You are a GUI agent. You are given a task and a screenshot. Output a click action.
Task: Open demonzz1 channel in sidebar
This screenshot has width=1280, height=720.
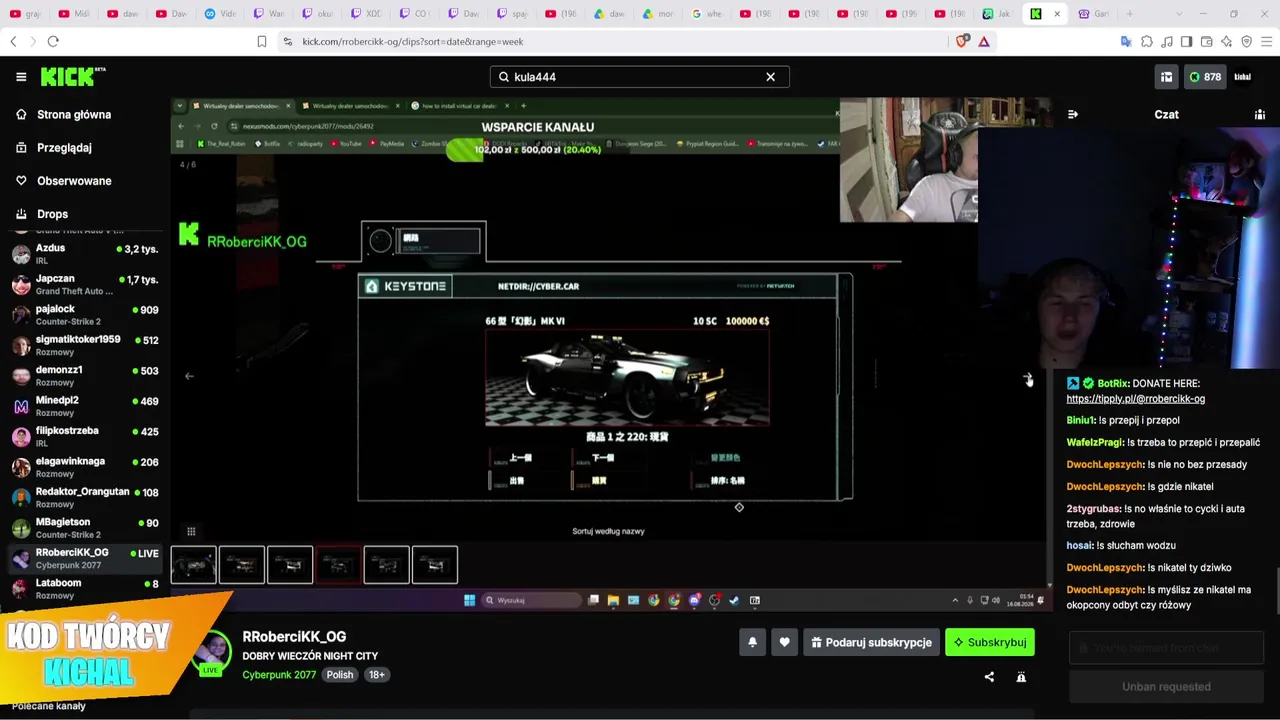tap(85, 376)
